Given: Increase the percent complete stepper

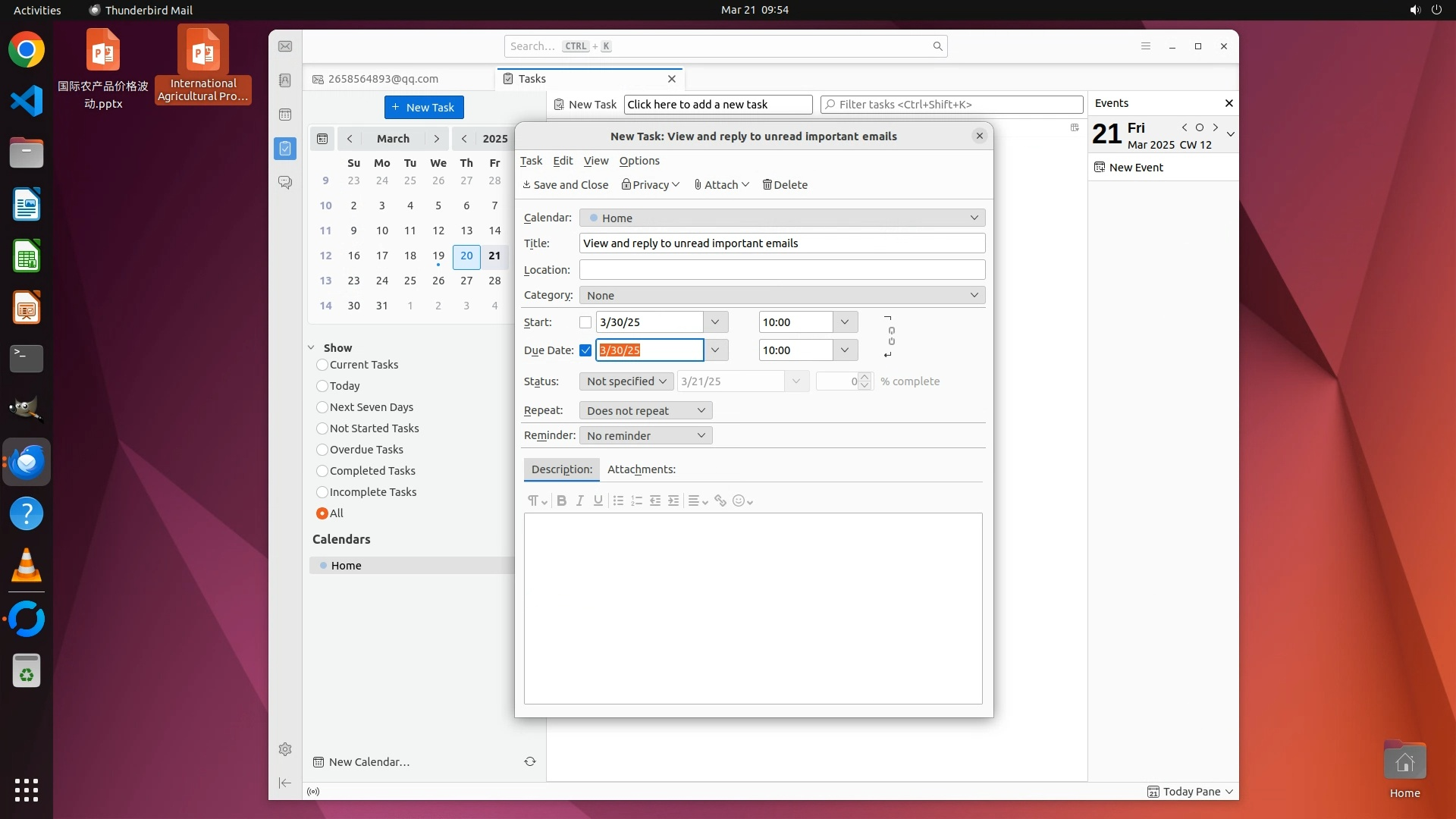Looking at the screenshot, I should pyautogui.click(x=864, y=377).
